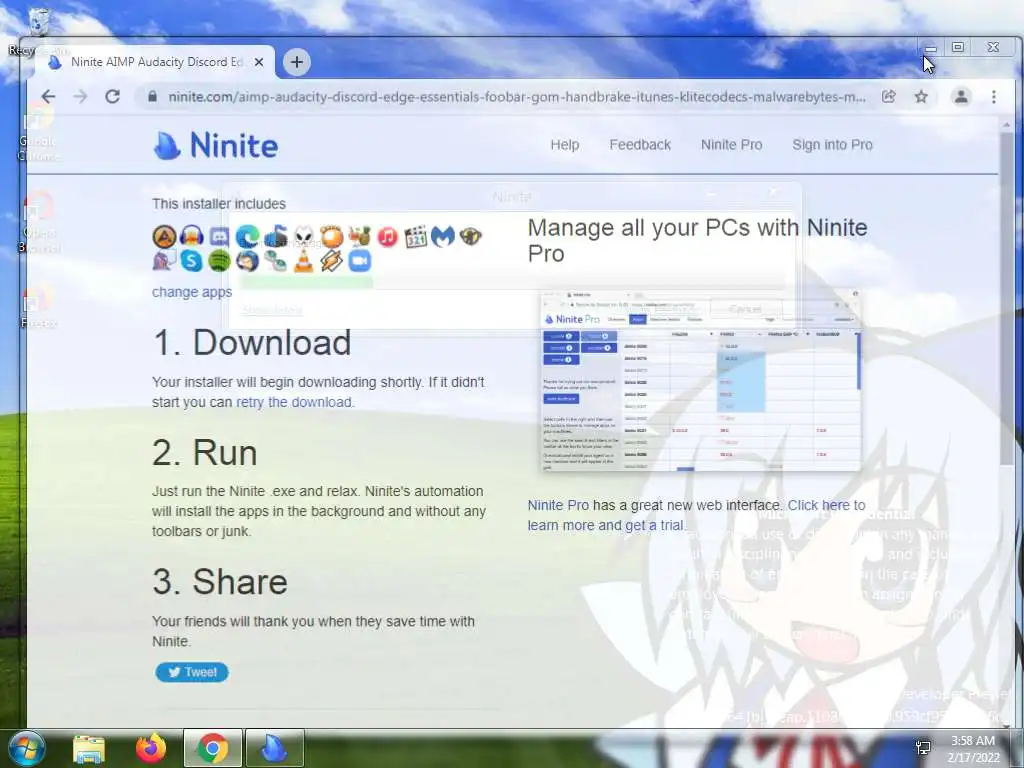
Task: Go back with the browser back arrow
Action: [48, 97]
